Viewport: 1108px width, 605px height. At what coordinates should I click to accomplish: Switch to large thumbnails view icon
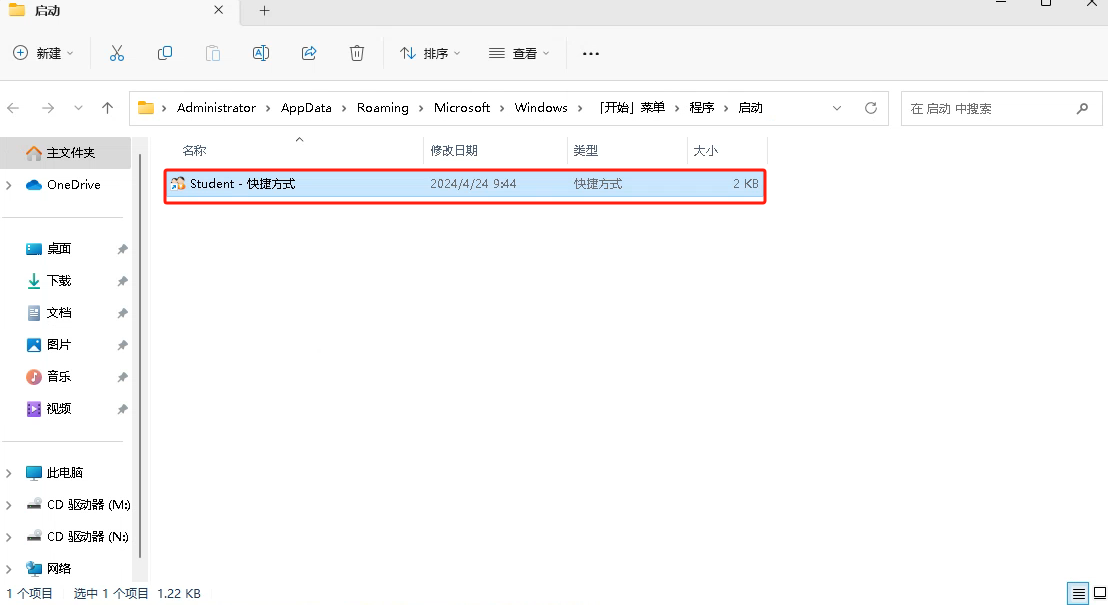coord(1099,593)
